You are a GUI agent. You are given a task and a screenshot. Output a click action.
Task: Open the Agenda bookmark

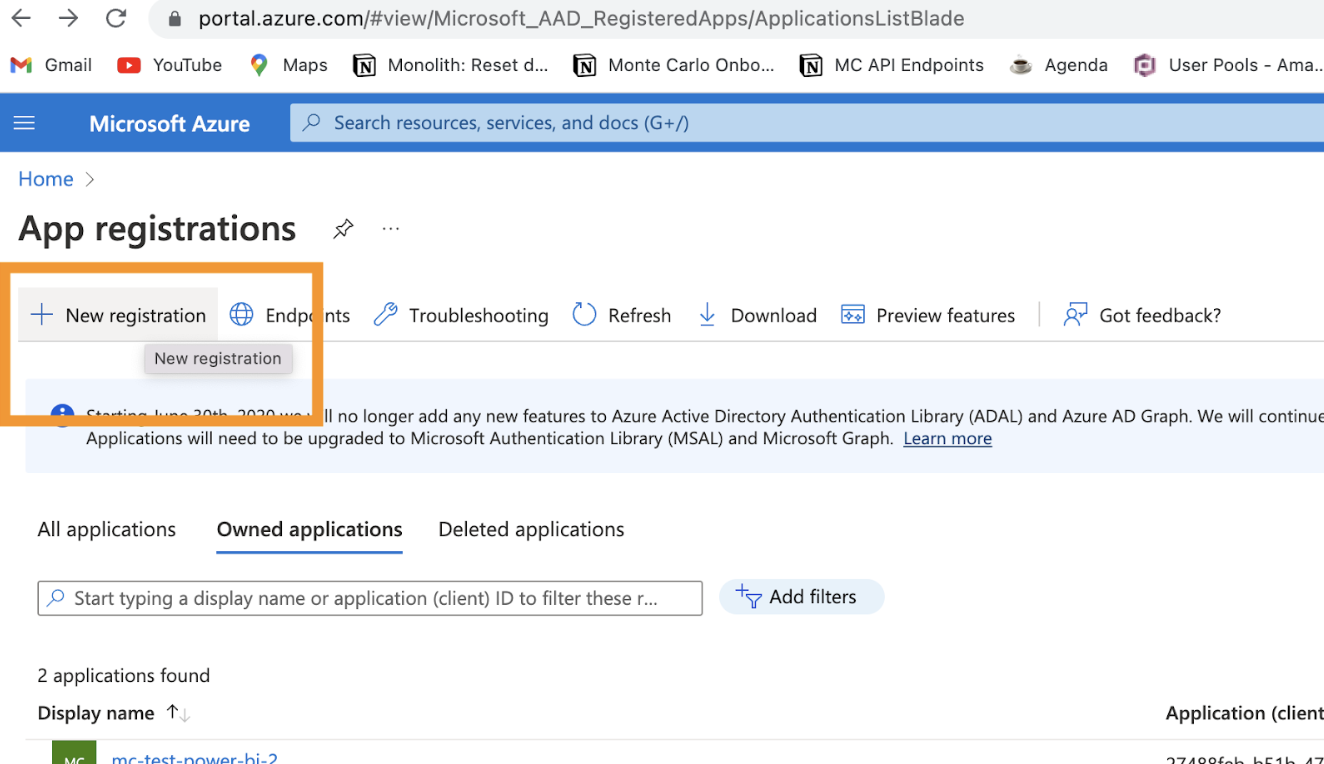1059,65
